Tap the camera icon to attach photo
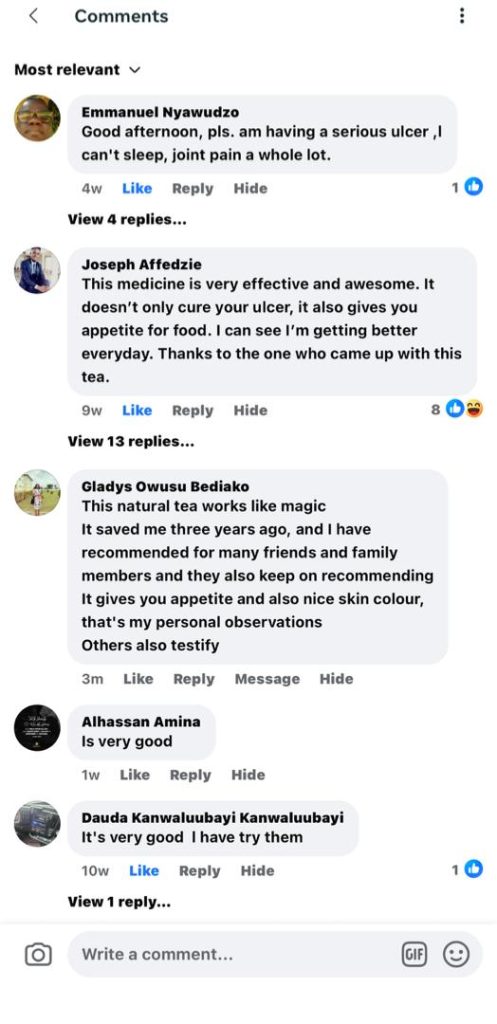The height and width of the screenshot is (1024, 497). pos(38,955)
